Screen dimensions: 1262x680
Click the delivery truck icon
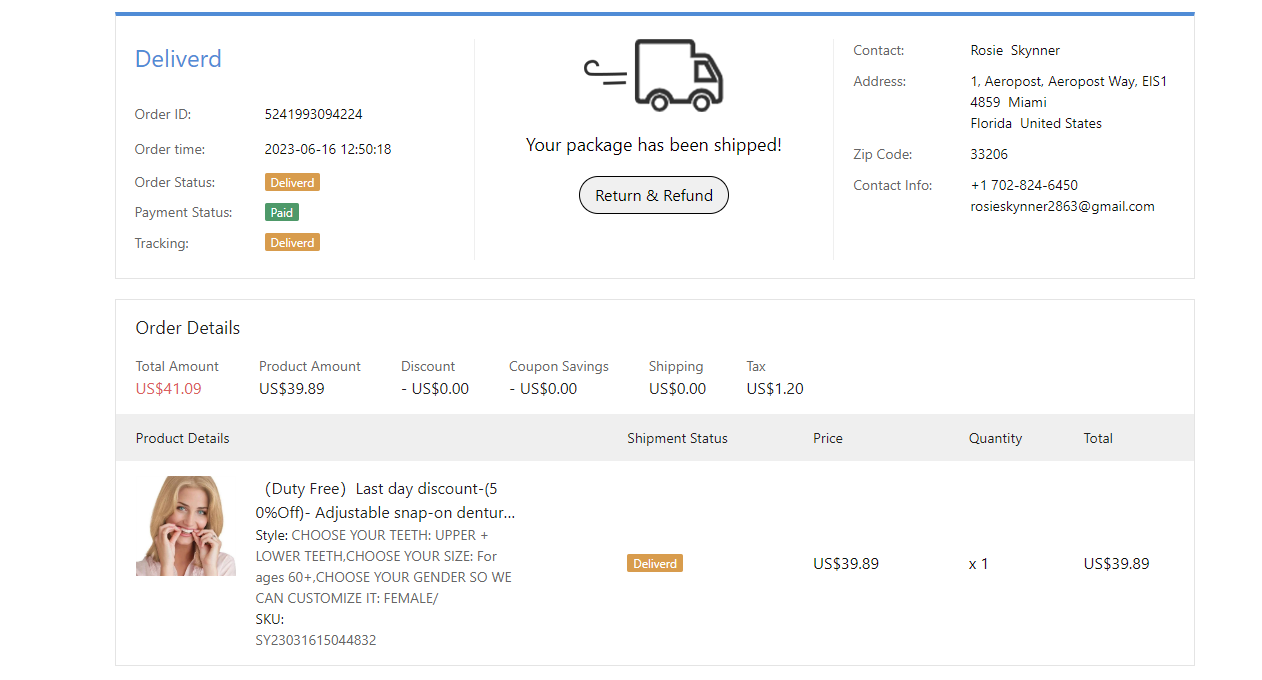(x=654, y=75)
